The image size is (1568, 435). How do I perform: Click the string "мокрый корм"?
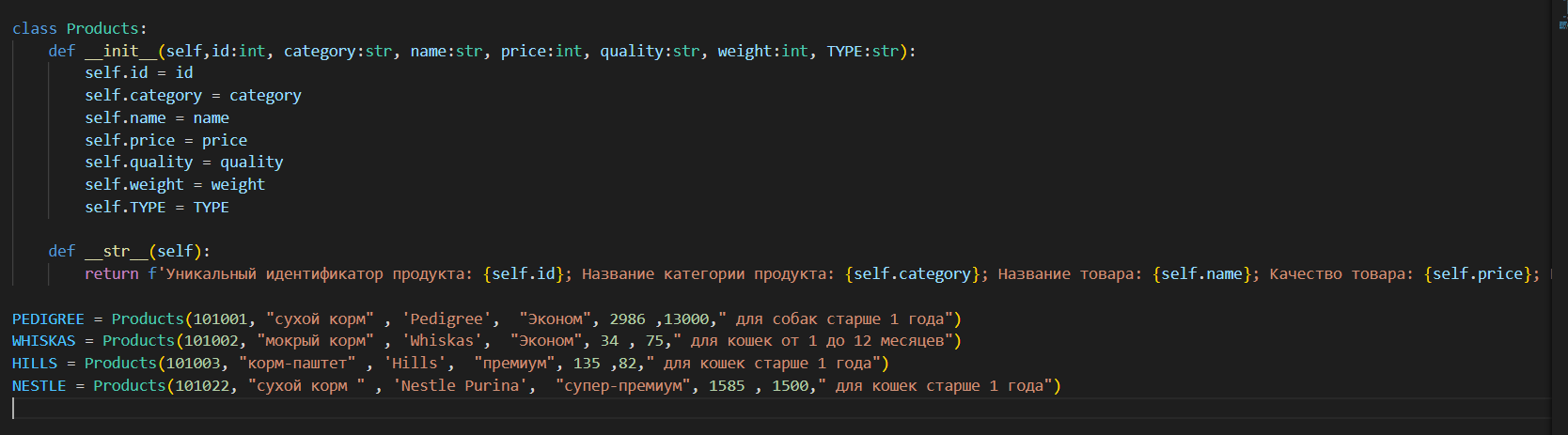(315, 340)
